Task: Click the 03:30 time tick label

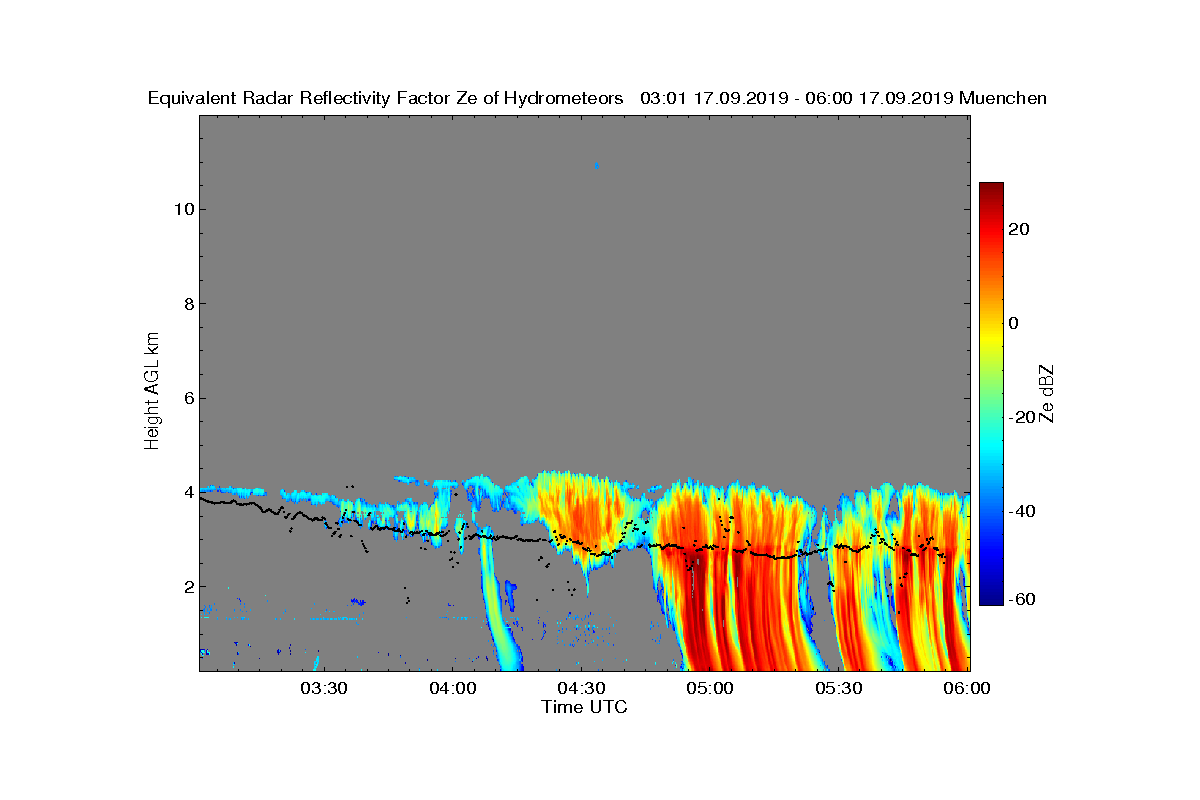Action: 324,689
